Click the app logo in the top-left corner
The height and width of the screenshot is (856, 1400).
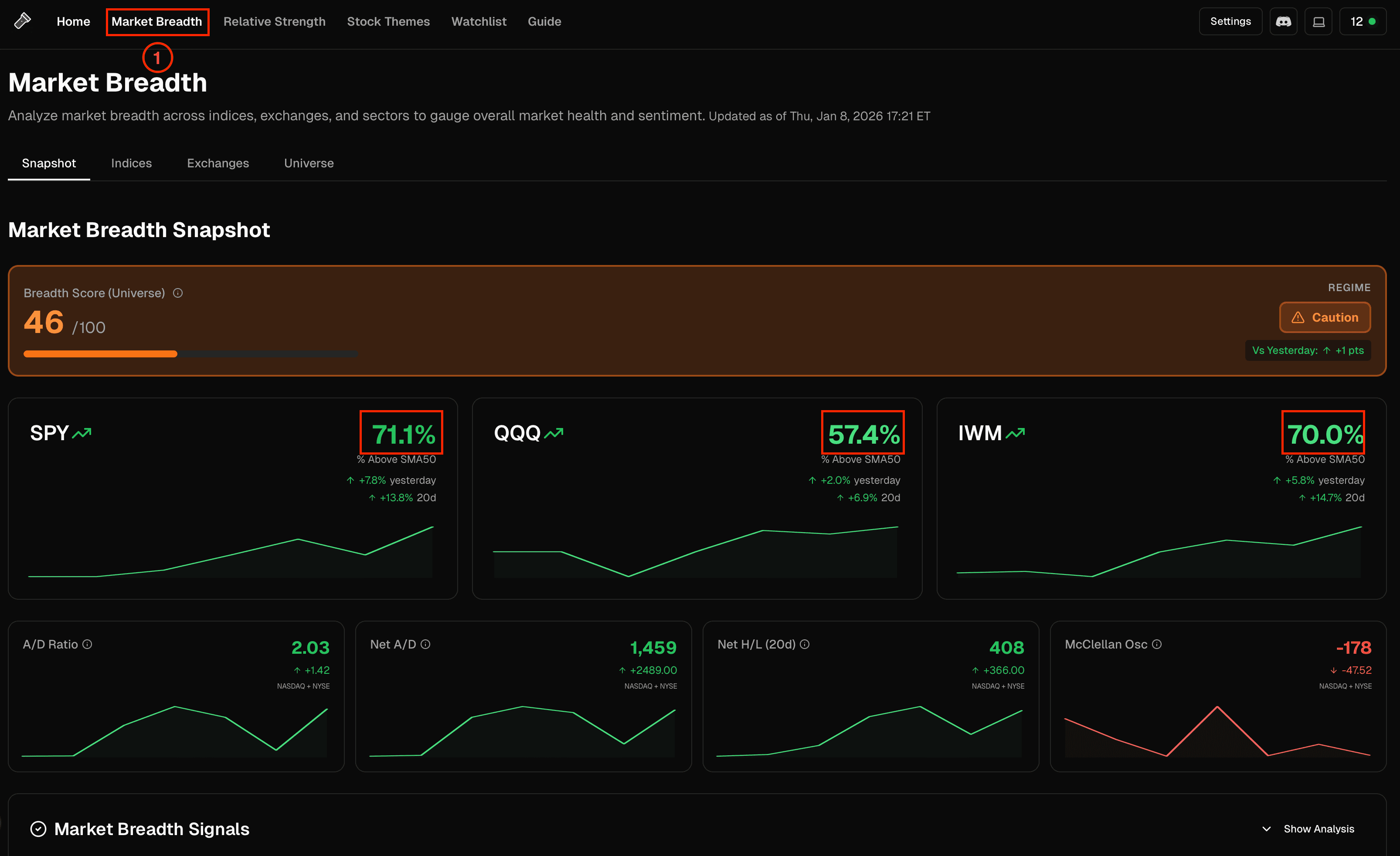point(23,20)
